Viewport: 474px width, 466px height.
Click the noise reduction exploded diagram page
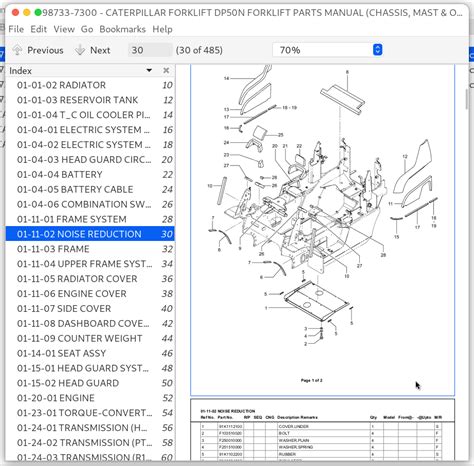[322, 230]
